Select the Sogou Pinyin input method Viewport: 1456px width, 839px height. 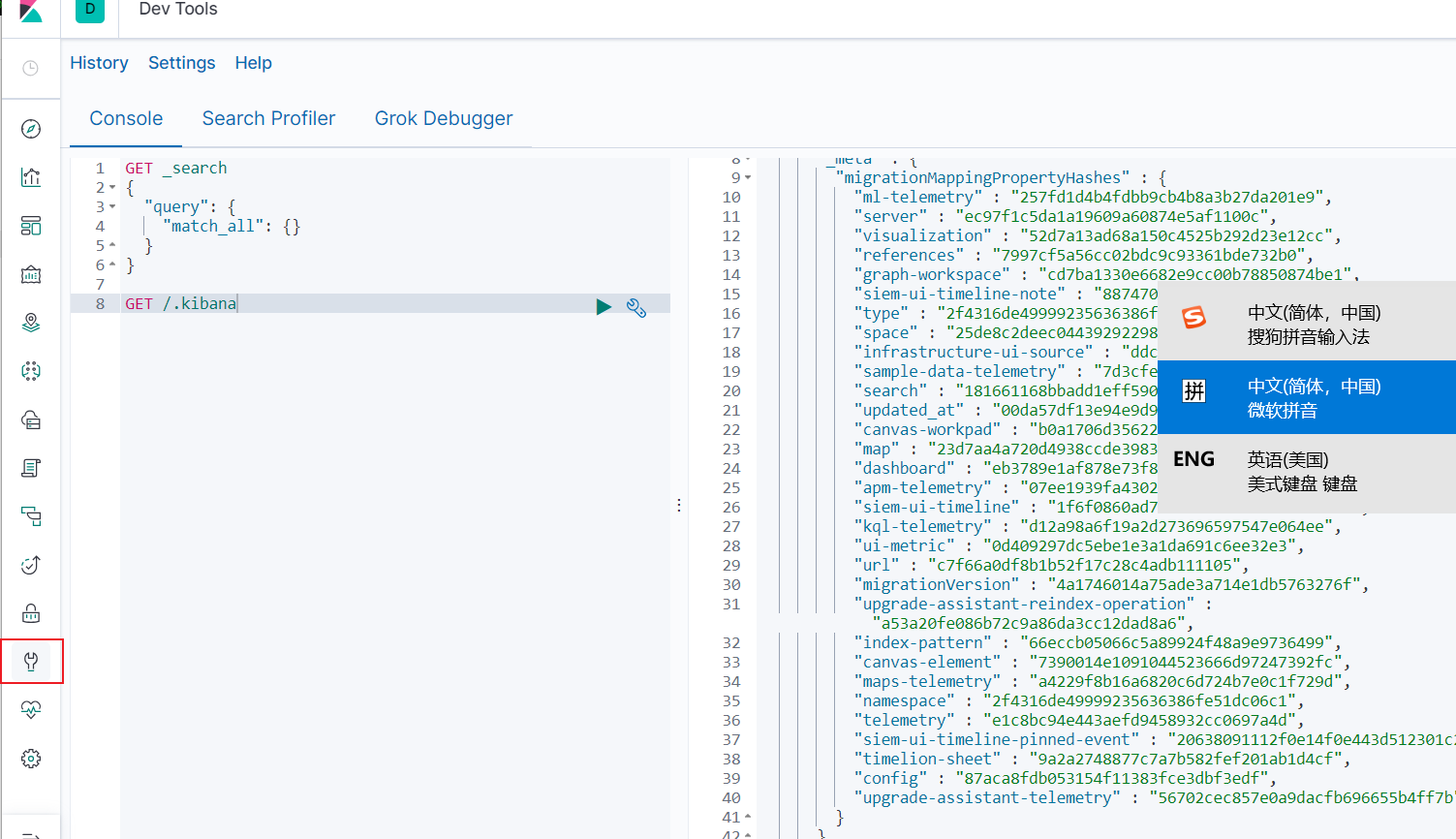point(1307,324)
